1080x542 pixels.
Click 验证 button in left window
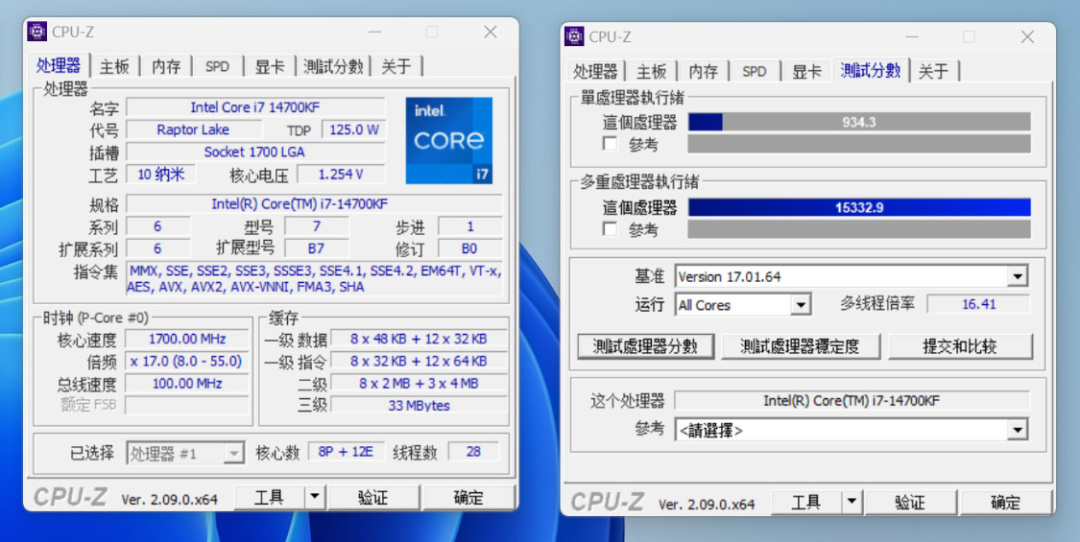pyautogui.click(x=373, y=497)
